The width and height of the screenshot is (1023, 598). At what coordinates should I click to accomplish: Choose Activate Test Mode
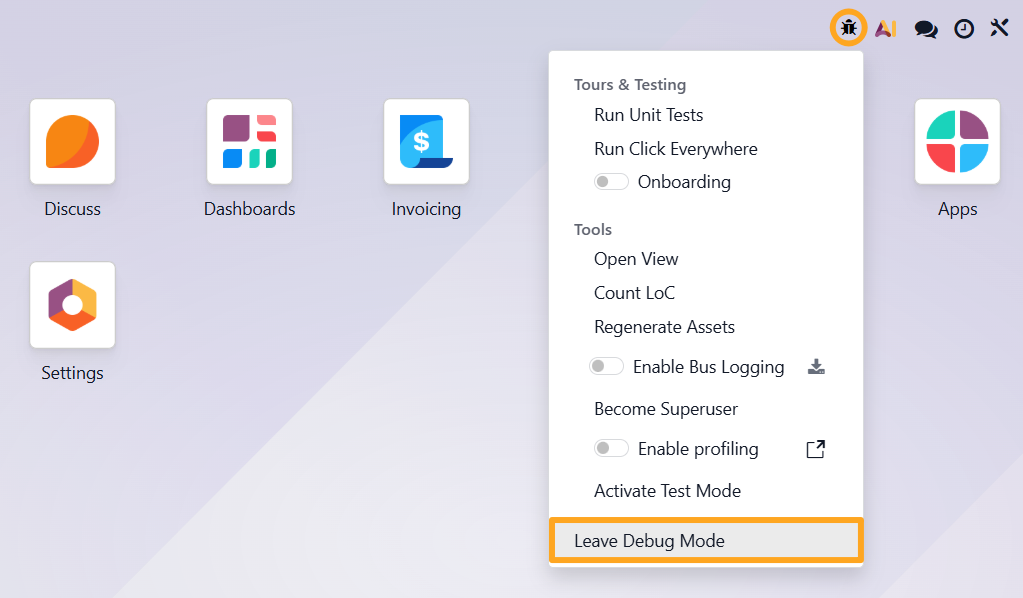point(667,490)
